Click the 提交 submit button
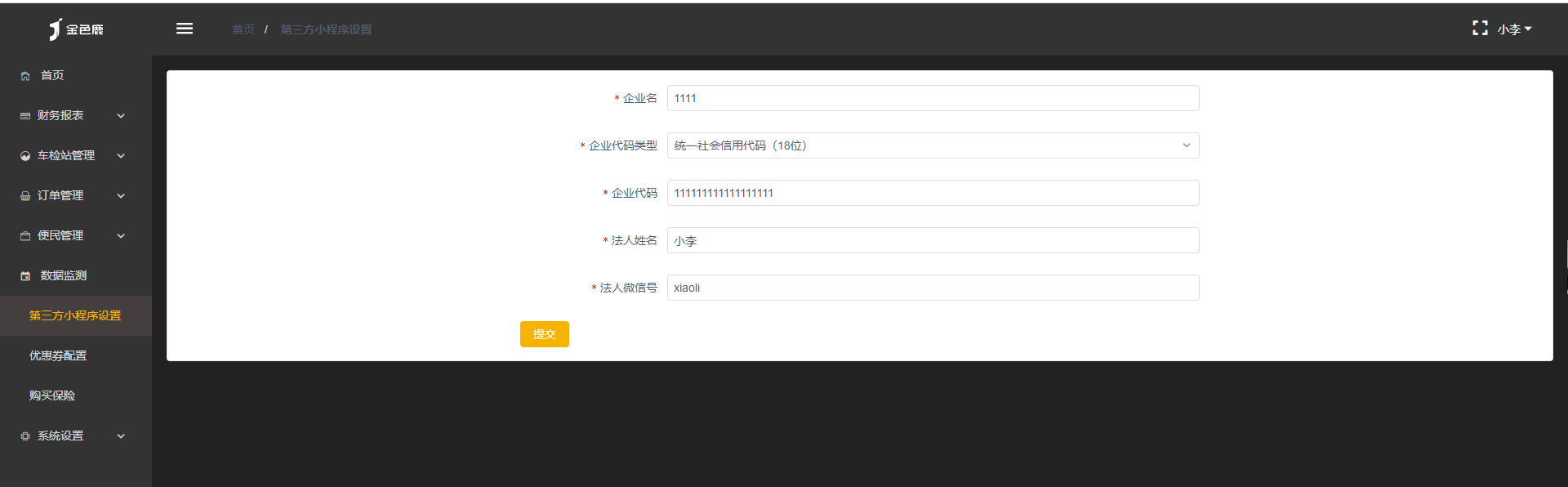The height and width of the screenshot is (487, 1568). pyautogui.click(x=545, y=334)
